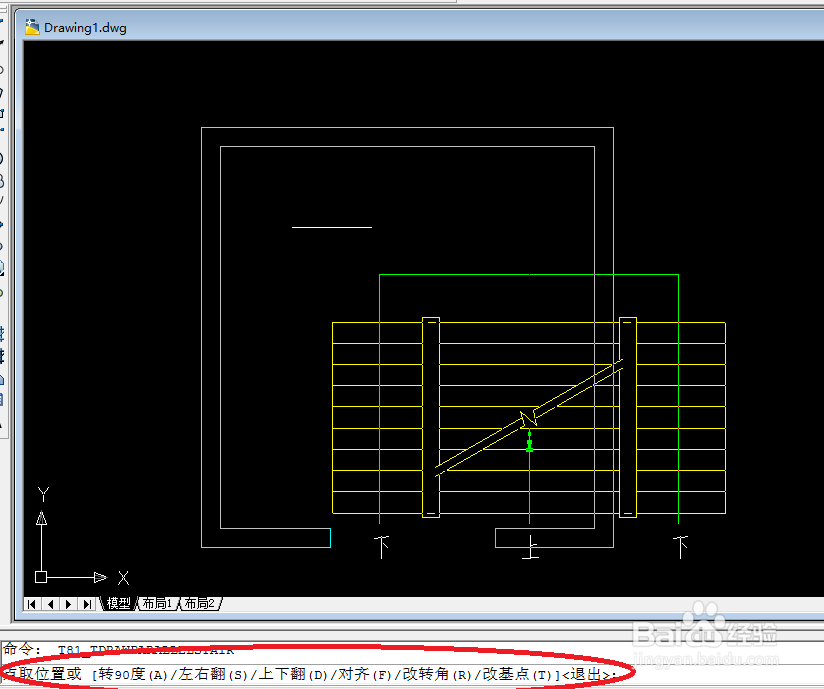This screenshot has width=824, height=689.
Task: Click the 左右翻(S) command option
Action: tap(213, 674)
